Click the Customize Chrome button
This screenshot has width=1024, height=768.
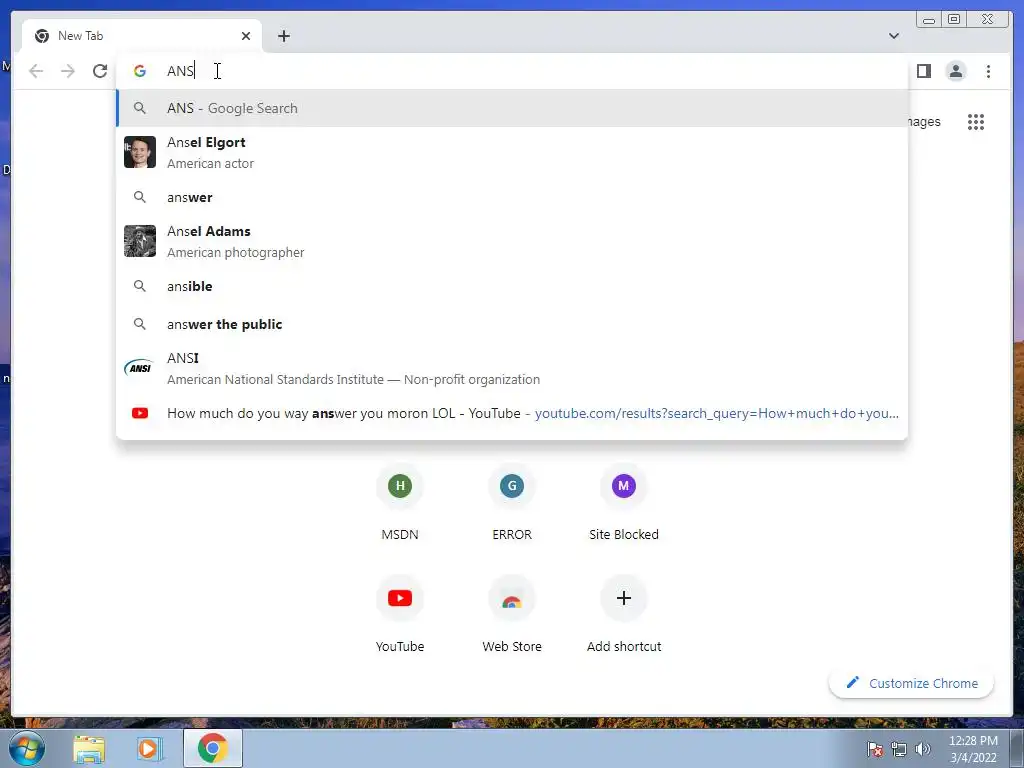click(x=912, y=683)
